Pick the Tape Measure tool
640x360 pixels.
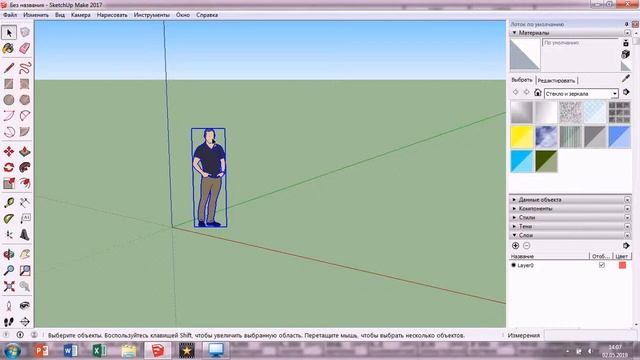coord(9,202)
